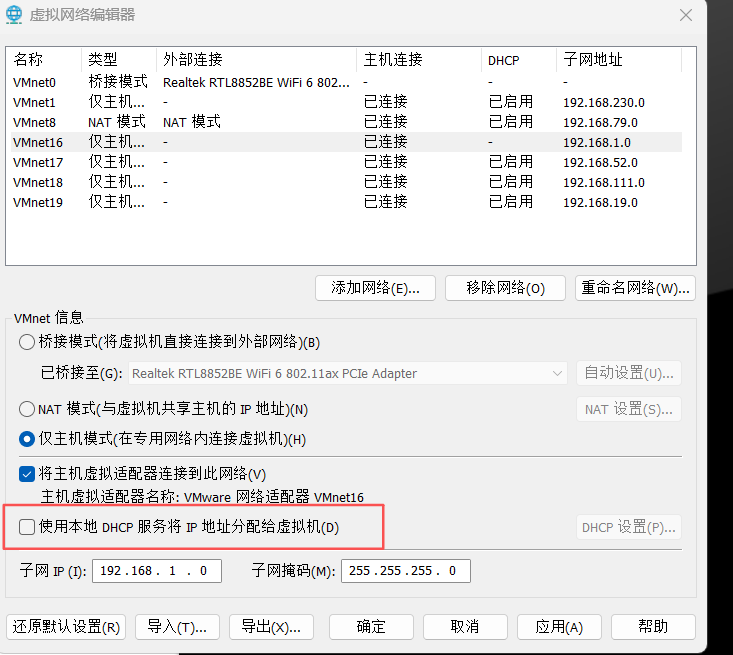The height and width of the screenshot is (655, 733).
Task: Enable 使用本地 DHCP 服务 checkbox
Action: click(x=27, y=527)
